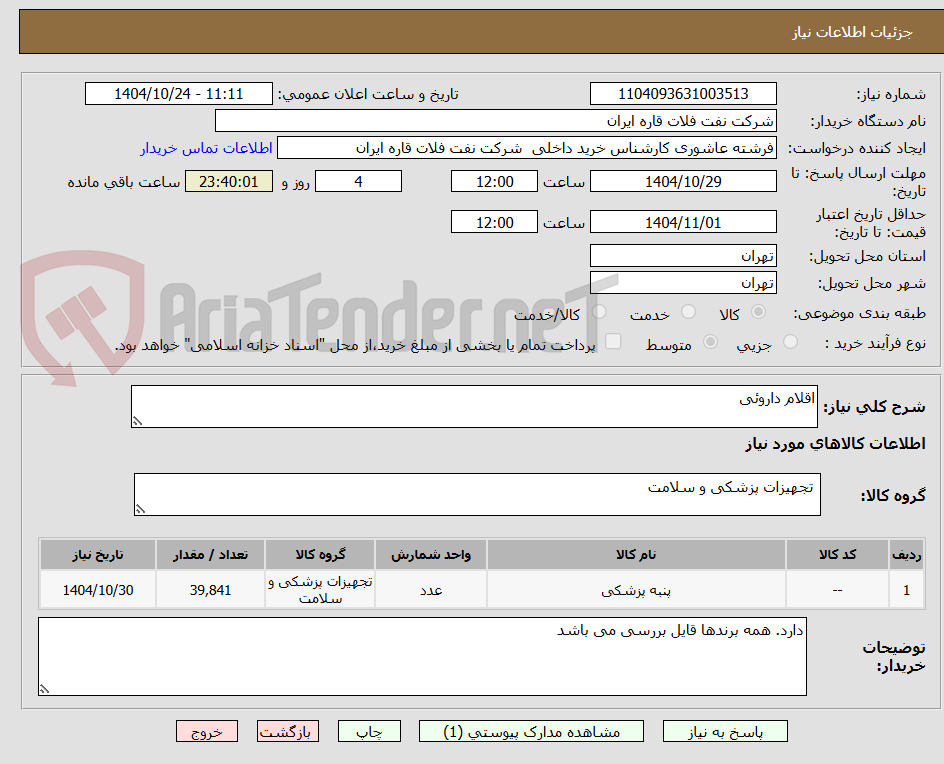The width and height of the screenshot is (944, 764).
Task: Click the buyer name field شرکت نفت فلات قاره ایران
Action: point(495,121)
